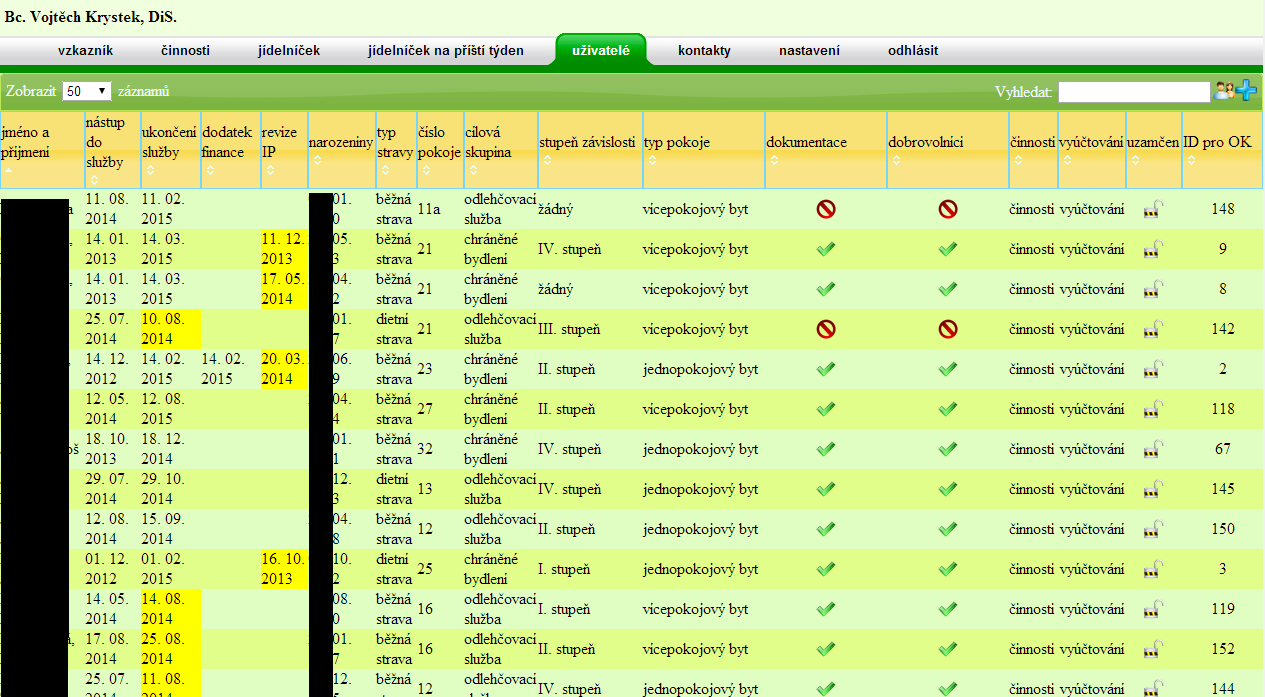The image size is (1265, 697).
Task: Open vyúčtování link in row ID 119
Action: point(1091,609)
